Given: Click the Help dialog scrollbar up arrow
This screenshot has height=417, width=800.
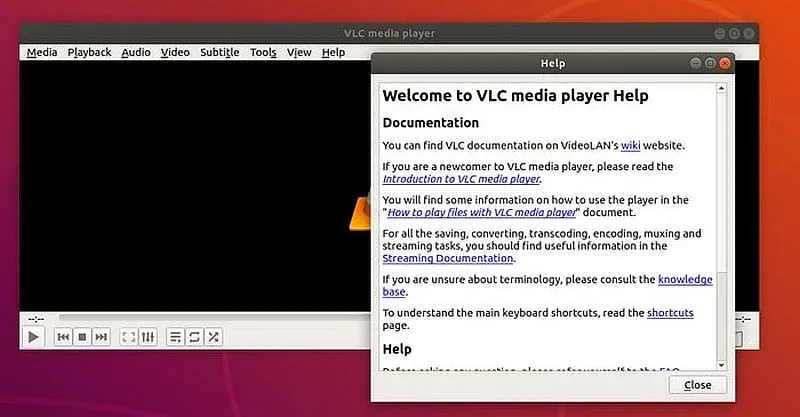Looking at the screenshot, I should tap(721, 89).
